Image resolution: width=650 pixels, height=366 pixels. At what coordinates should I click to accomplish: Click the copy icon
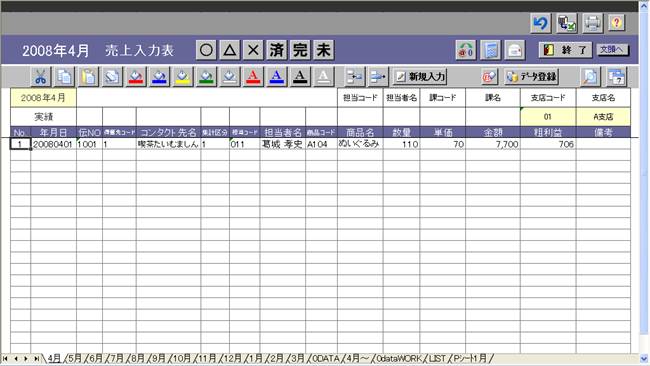65,77
